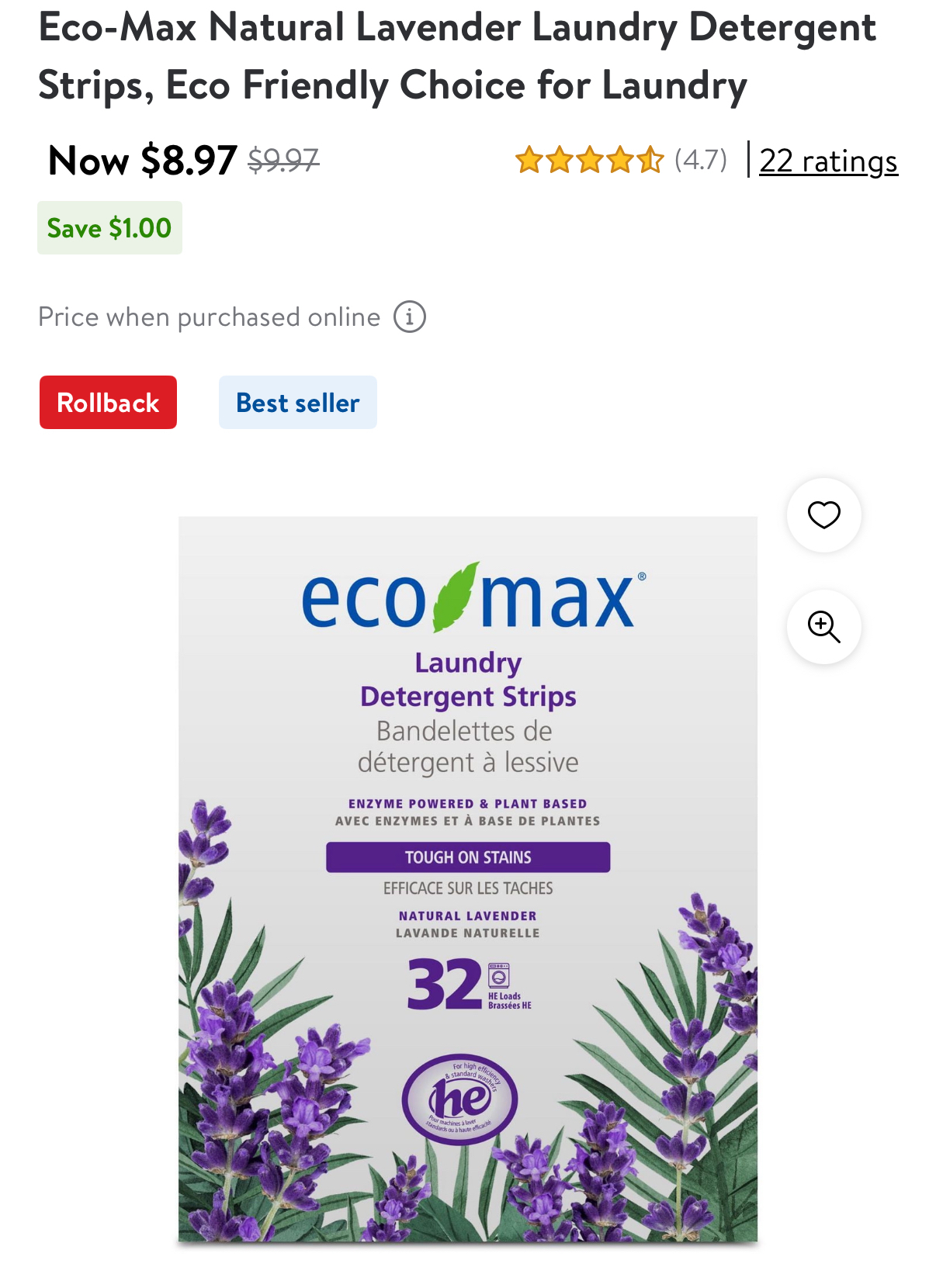
Task: Click the magnifier zoom-in image icon
Action: click(x=823, y=627)
